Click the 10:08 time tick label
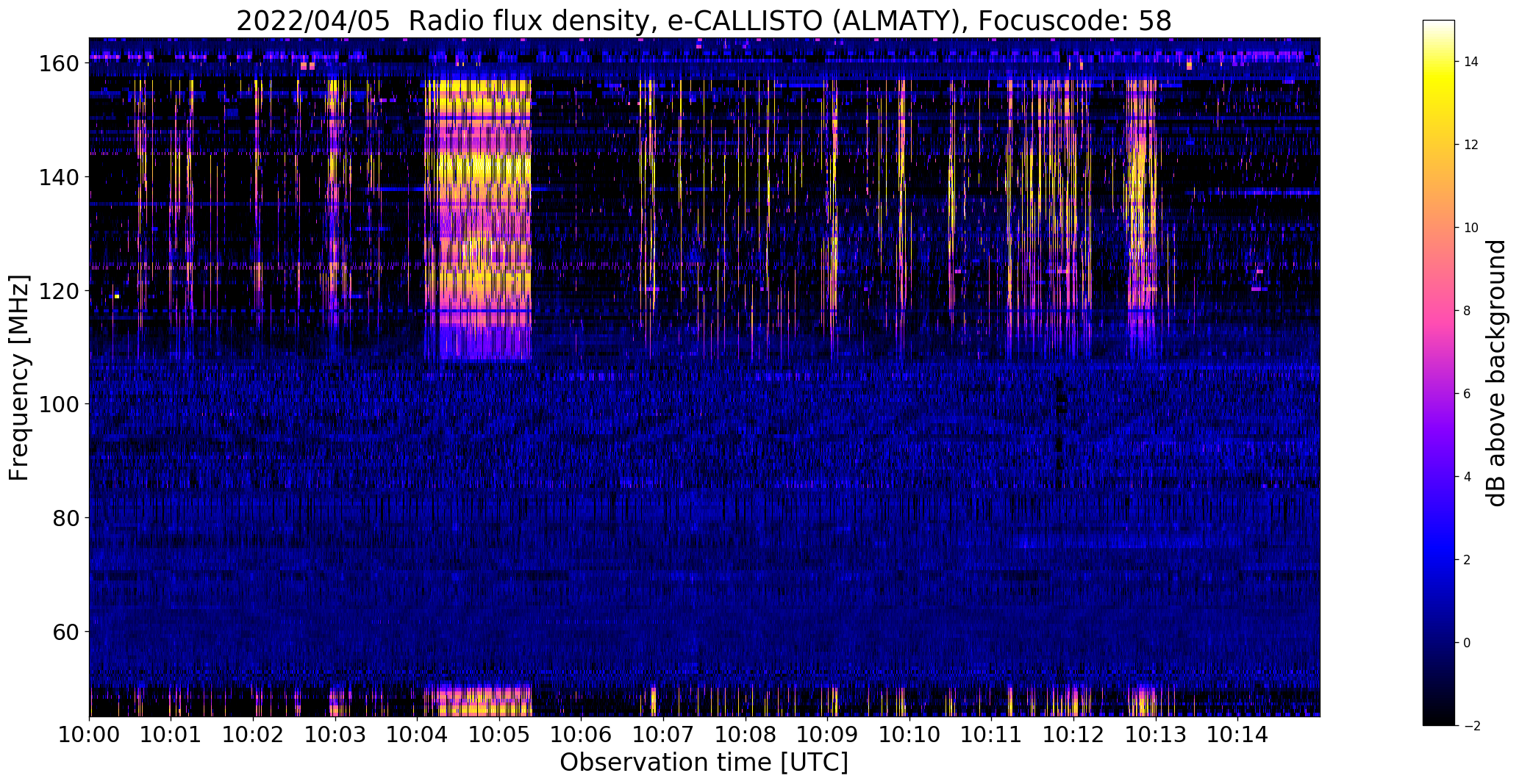The width and height of the screenshot is (1519, 784). (746, 734)
